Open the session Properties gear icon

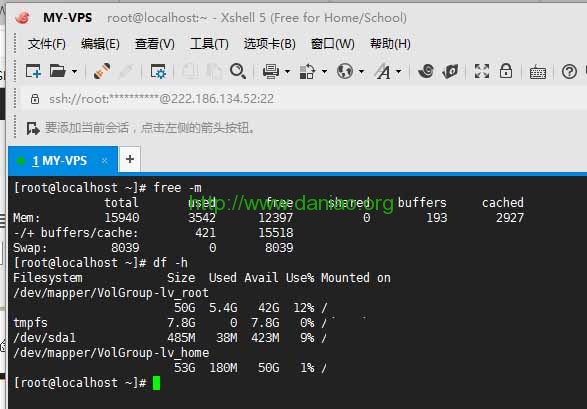pyautogui.click(x=158, y=71)
